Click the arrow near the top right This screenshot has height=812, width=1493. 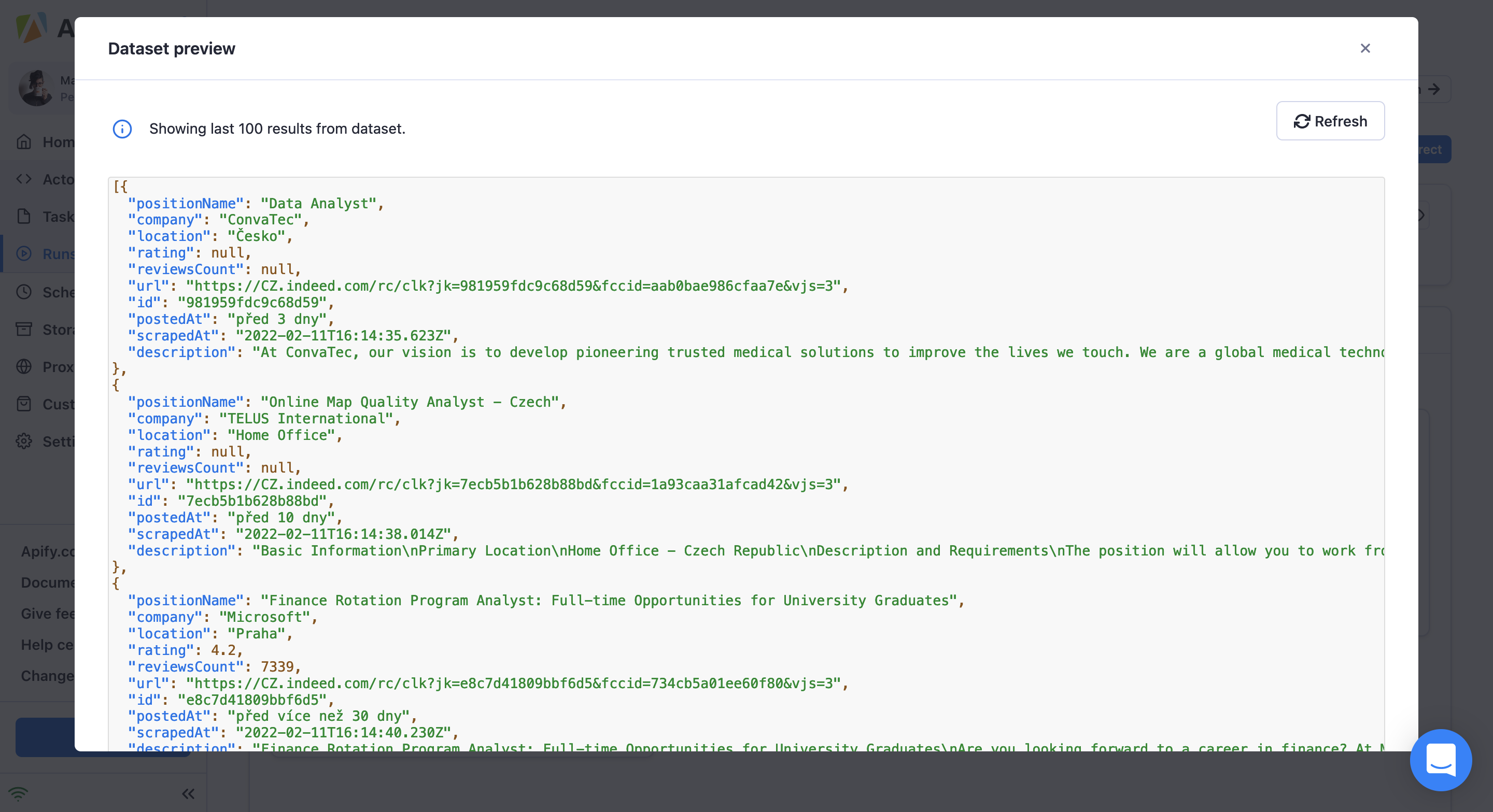click(1435, 90)
